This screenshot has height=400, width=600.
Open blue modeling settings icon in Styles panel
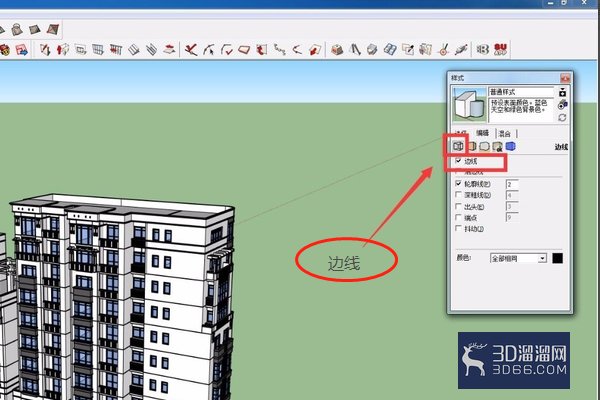(x=510, y=146)
